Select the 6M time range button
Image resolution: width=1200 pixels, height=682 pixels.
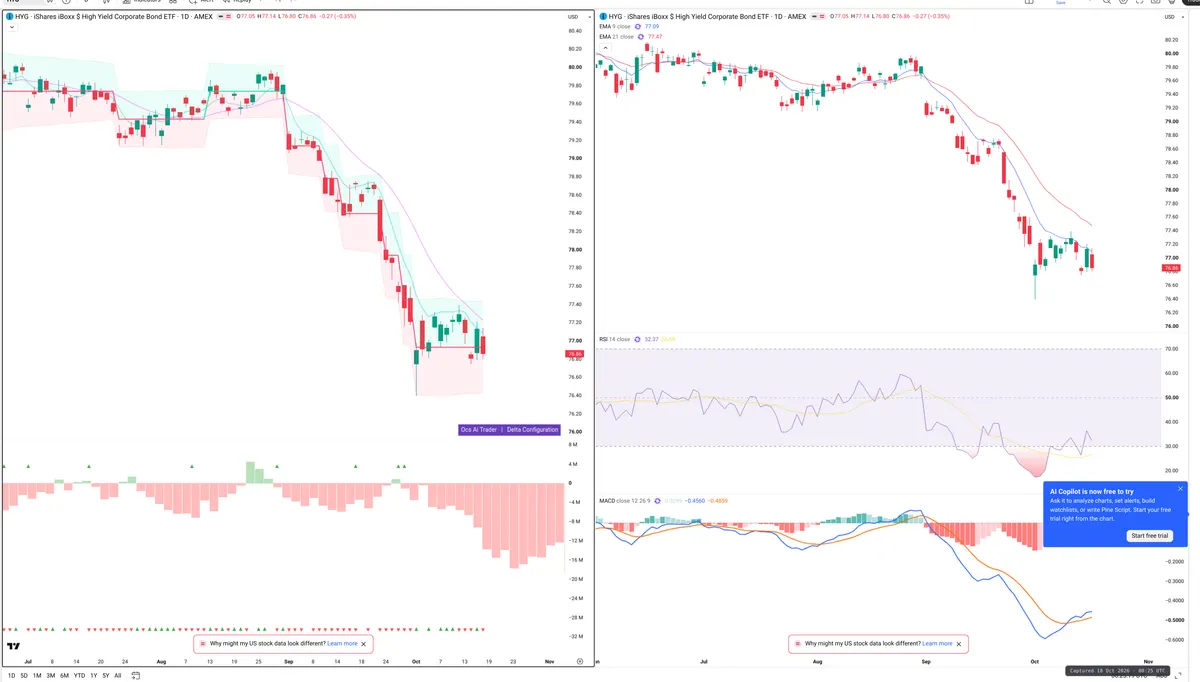[x=65, y=676]
